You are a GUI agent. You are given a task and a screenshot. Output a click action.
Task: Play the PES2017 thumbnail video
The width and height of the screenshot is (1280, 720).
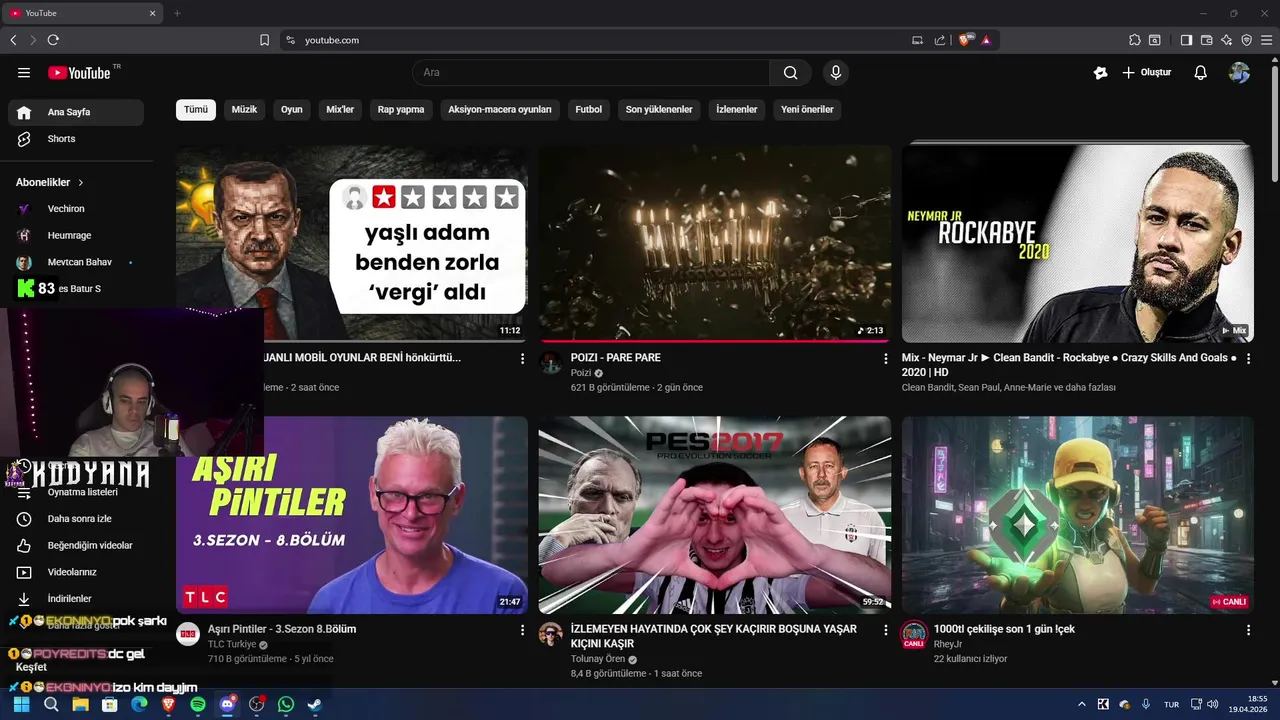pyautogui.click(x=715, y=515)
